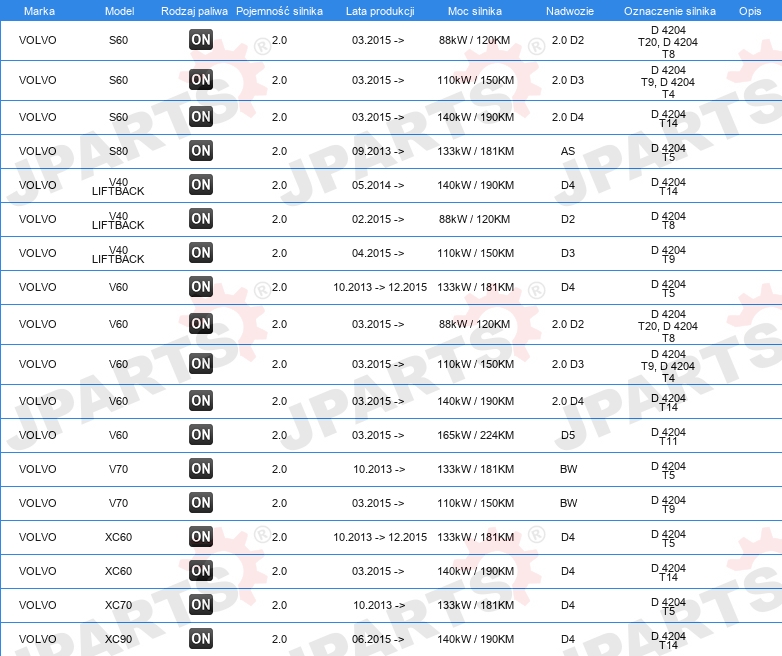The height and width of the screenshot is (656, 782).
Task: Click the 04.2015 -> production date cell
Action: (x=378, y=253)
